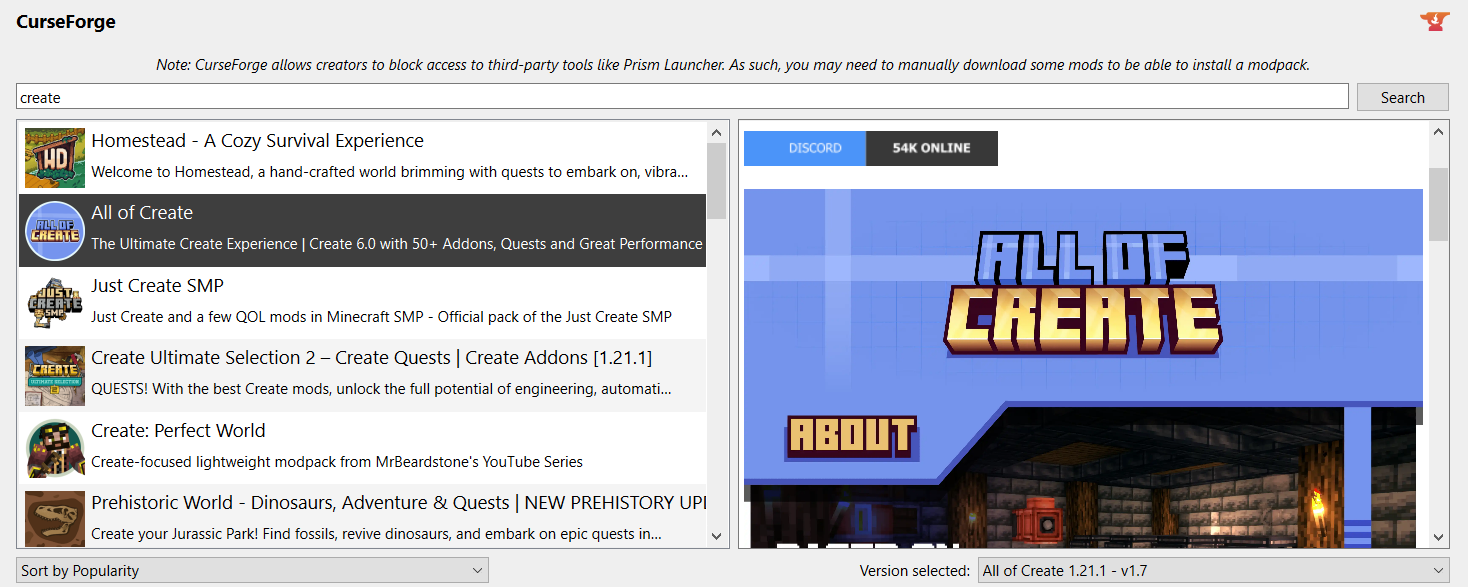Click the description panel scrollbar thumb

1438,204
